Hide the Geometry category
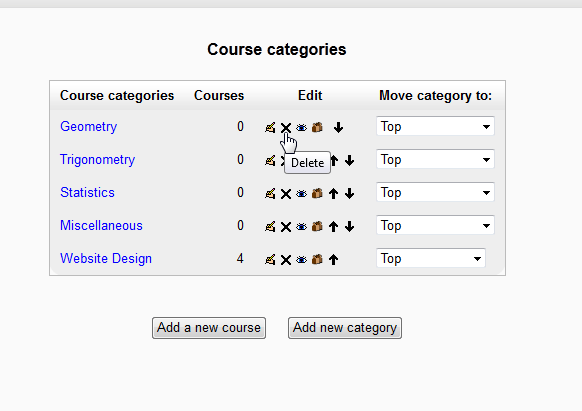The width and height of the screenshot is (582, 411). pos(301,128)
